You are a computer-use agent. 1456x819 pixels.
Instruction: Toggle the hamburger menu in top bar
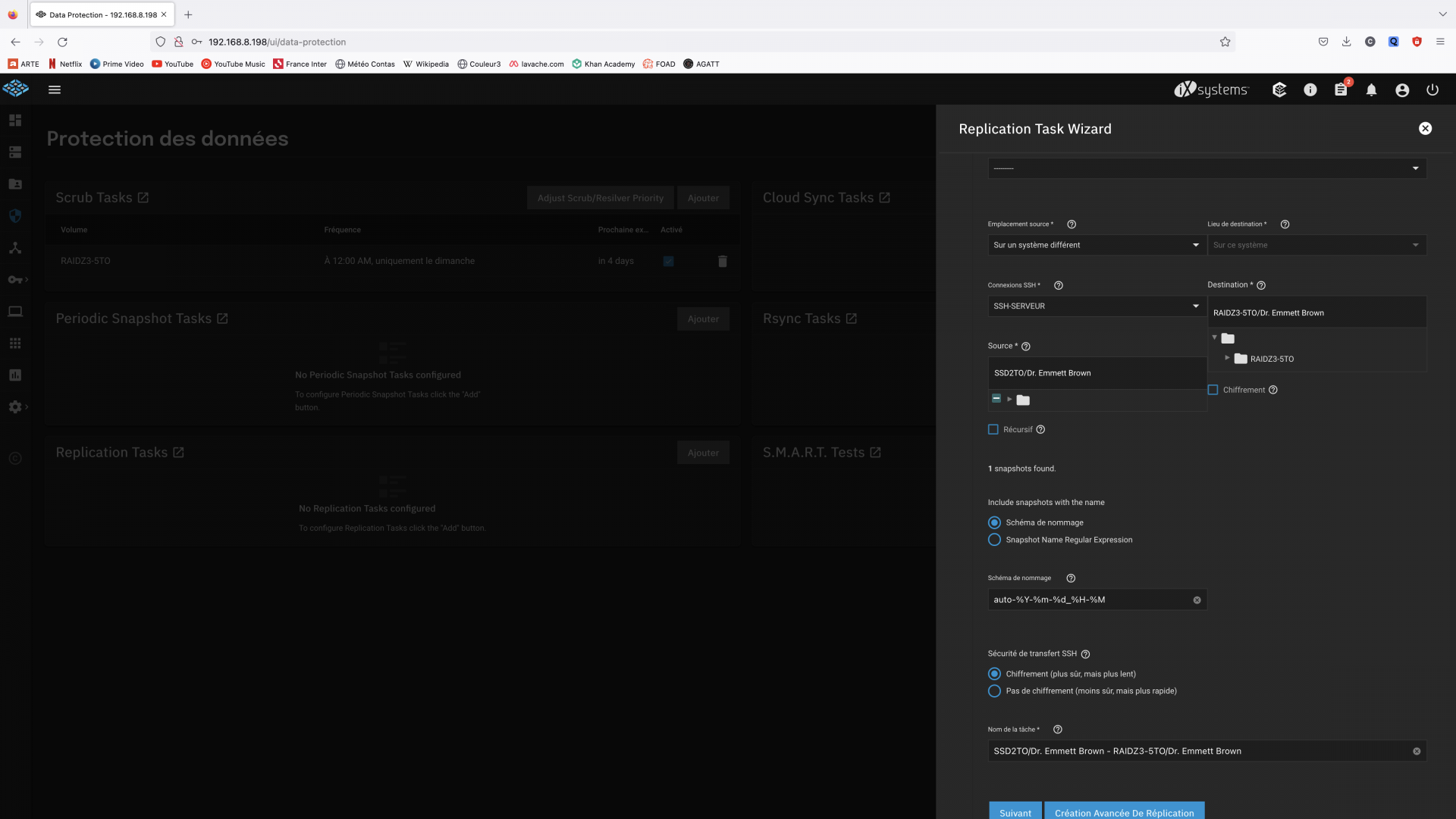(x=55, y=89)
